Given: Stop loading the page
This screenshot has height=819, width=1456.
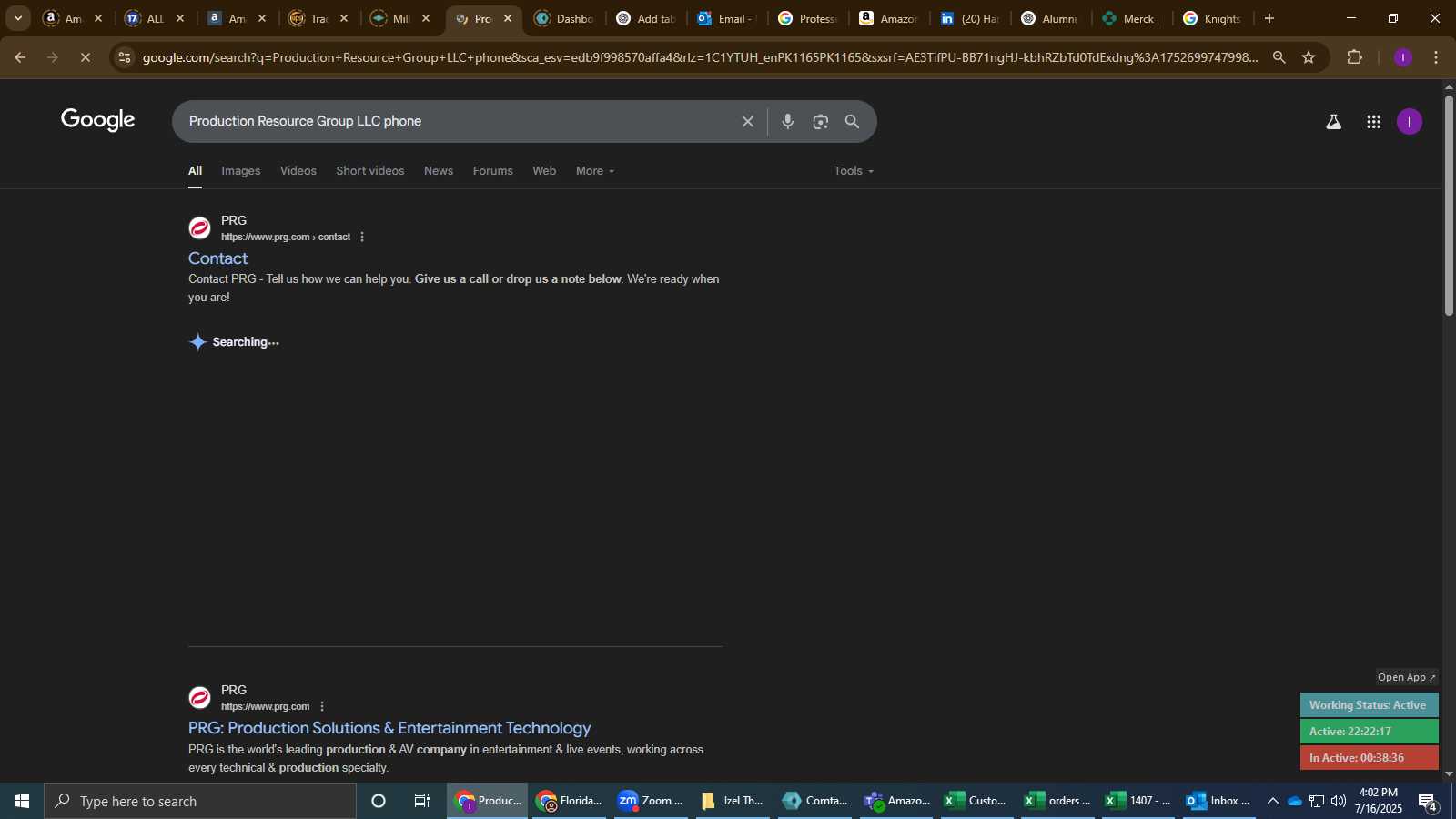Looking at the screenshot, I should coord(85,57).
